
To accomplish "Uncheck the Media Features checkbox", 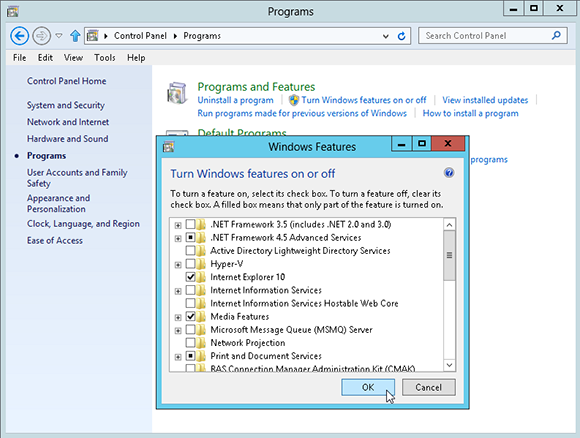I will coord(190,316).
